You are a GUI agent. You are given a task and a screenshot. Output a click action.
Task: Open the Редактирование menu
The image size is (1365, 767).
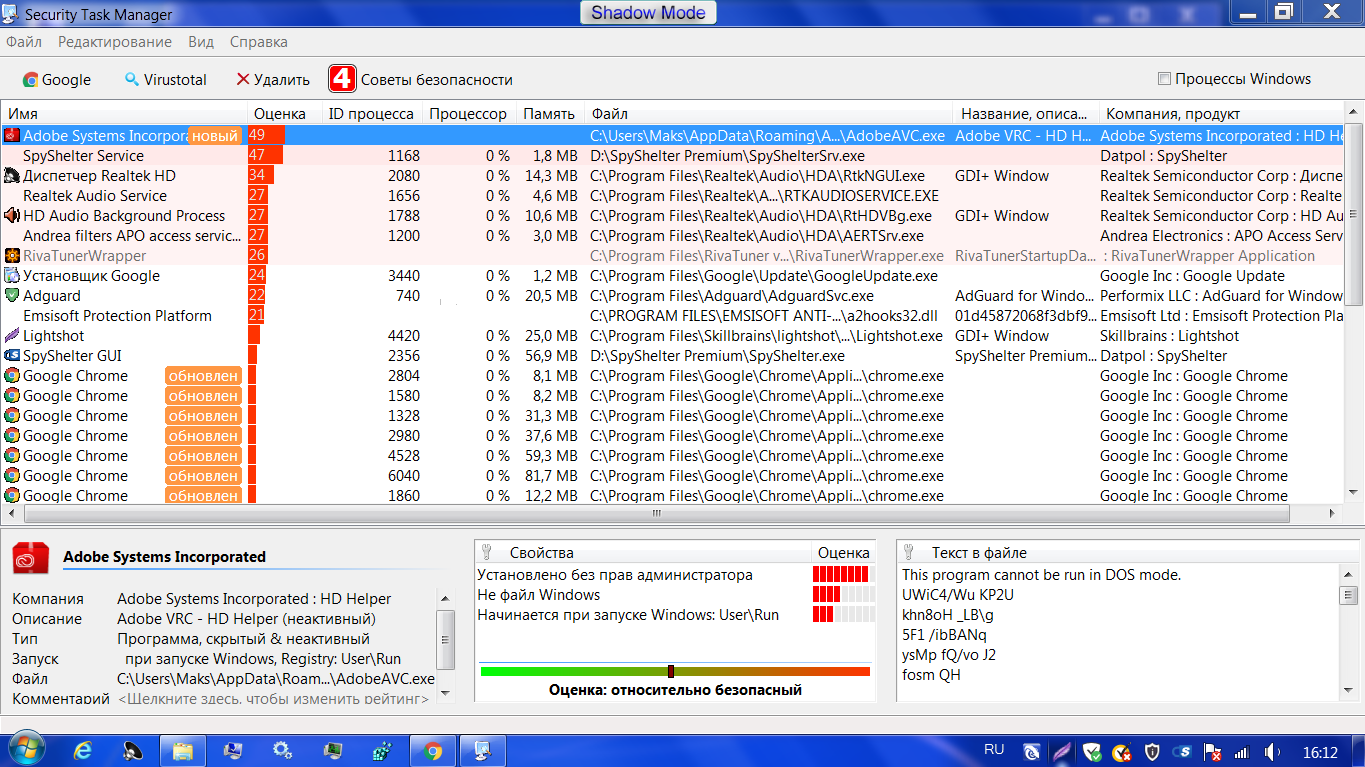coord(115,42)
